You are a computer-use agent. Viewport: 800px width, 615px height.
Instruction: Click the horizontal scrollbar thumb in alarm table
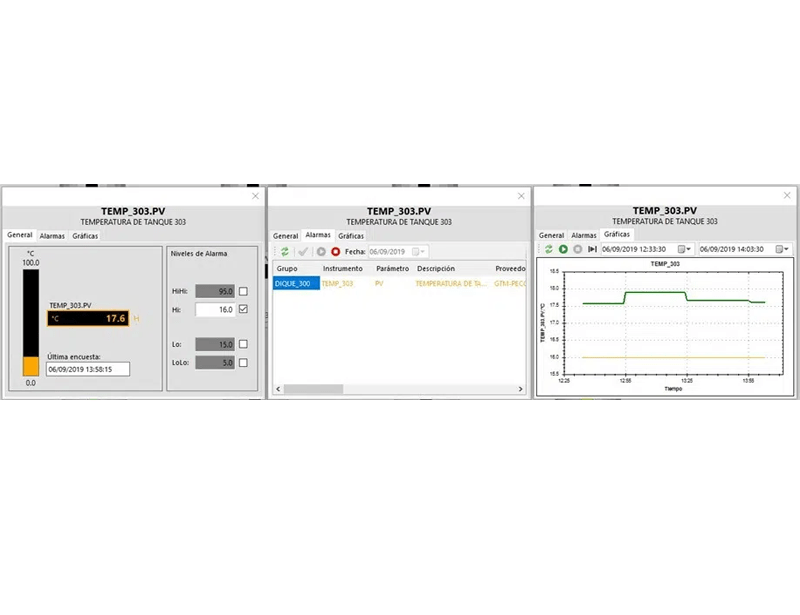coord(313,389)
